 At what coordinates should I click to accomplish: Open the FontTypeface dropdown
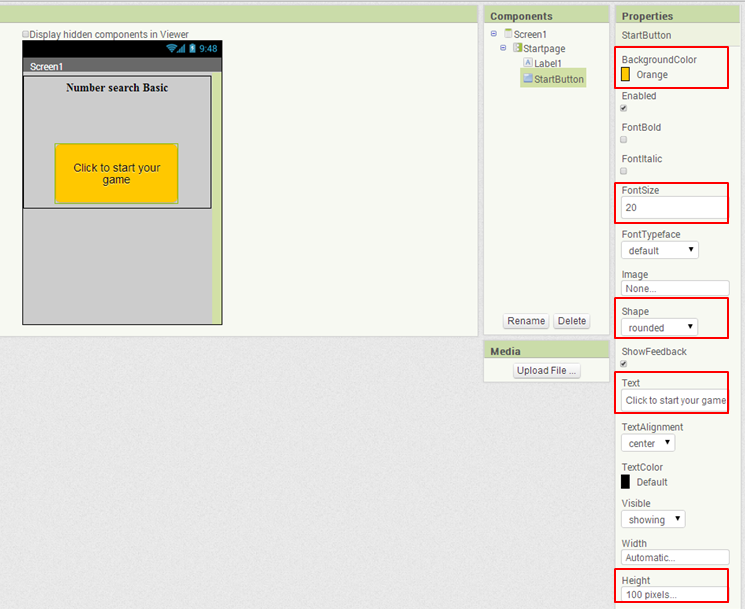pyautogui.click(x=659, y=250)
